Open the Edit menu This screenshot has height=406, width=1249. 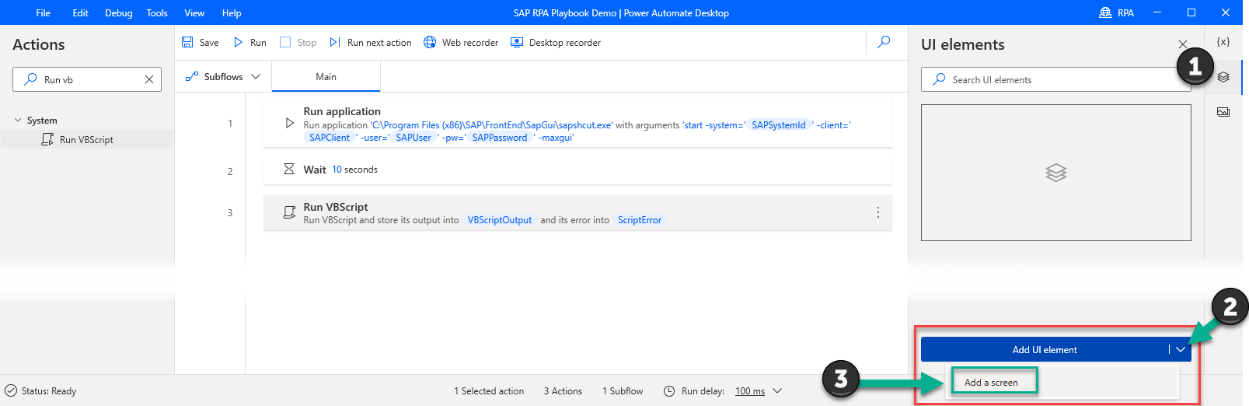pos(81,13)
